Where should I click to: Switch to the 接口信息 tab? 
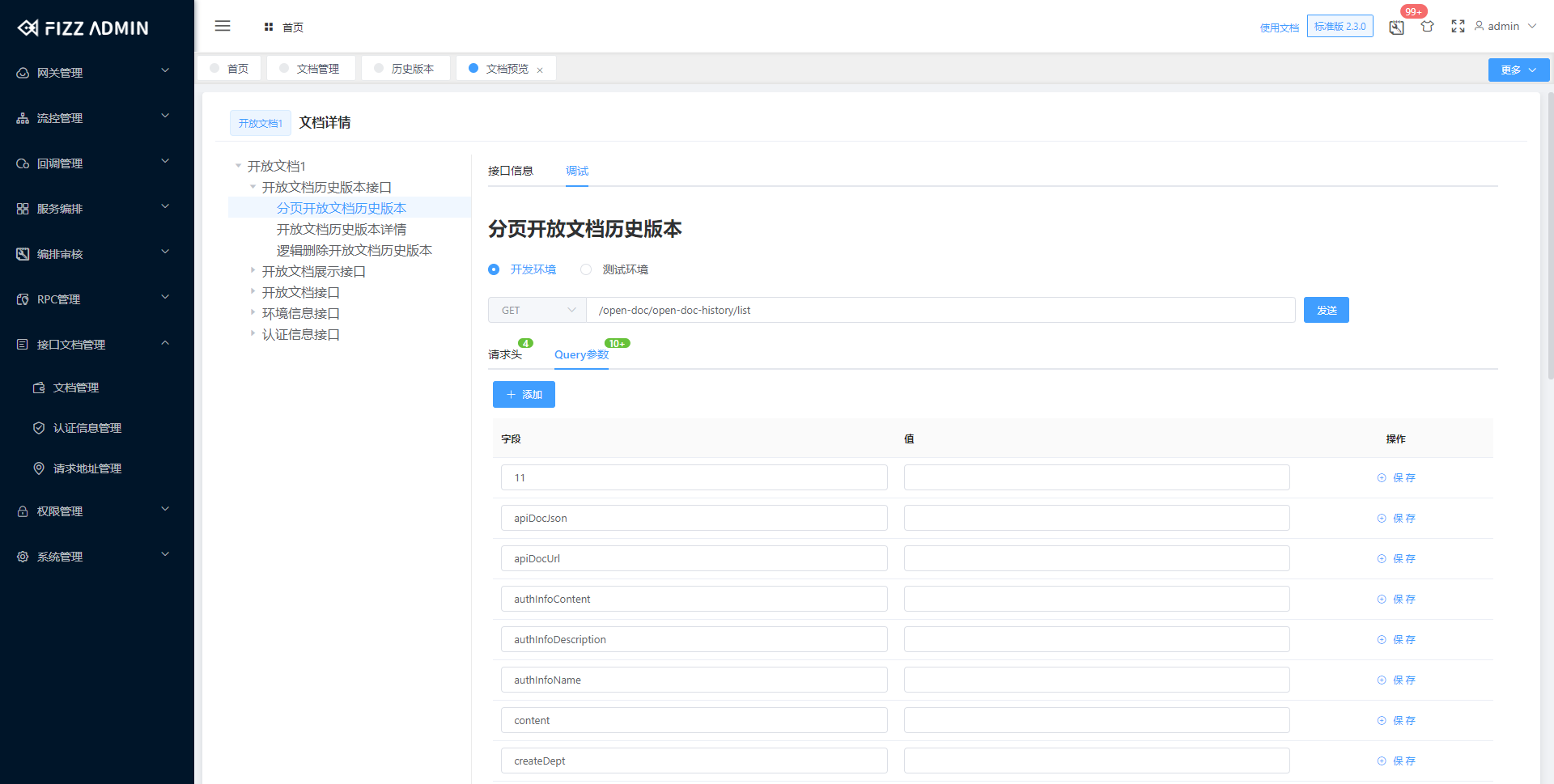pyautogui.click(x=510, y=171)
